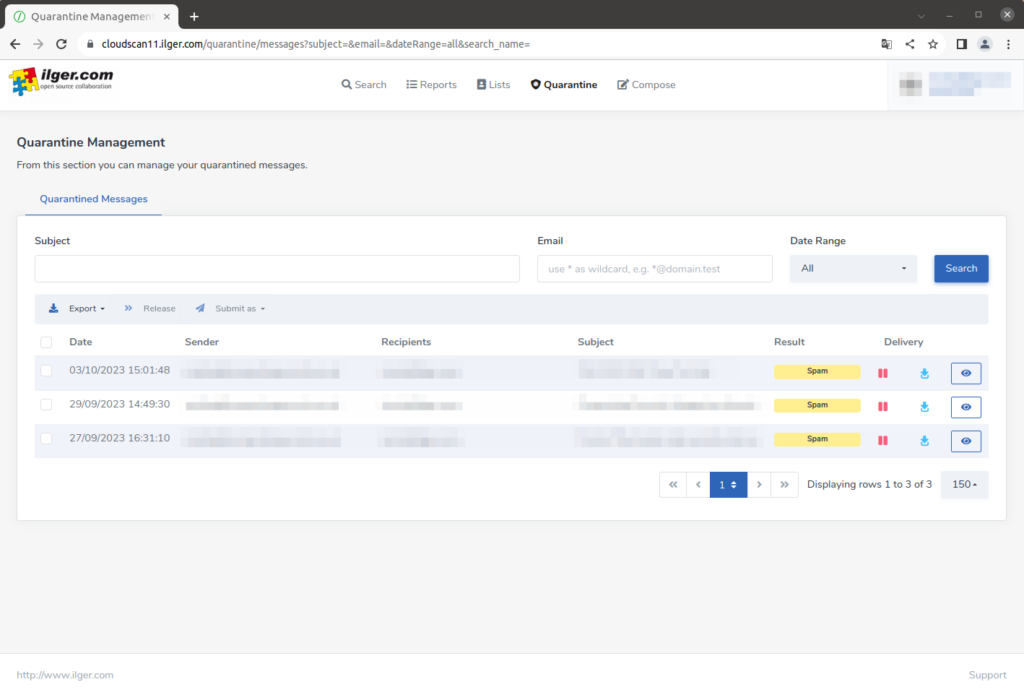Open the 150 rows-per-page dropdown
Screen dimensions: 1024x695
pyautogui.click(x=965, y=485)
